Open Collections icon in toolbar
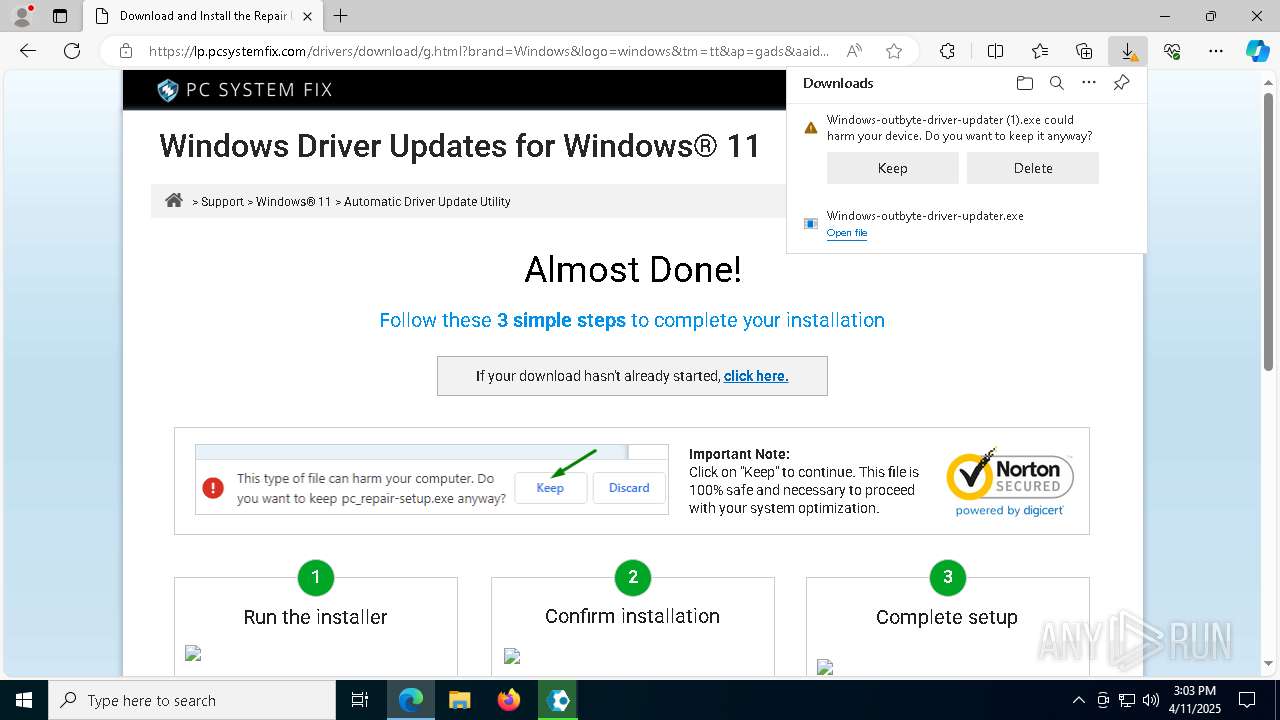 tap(1084, 51)
